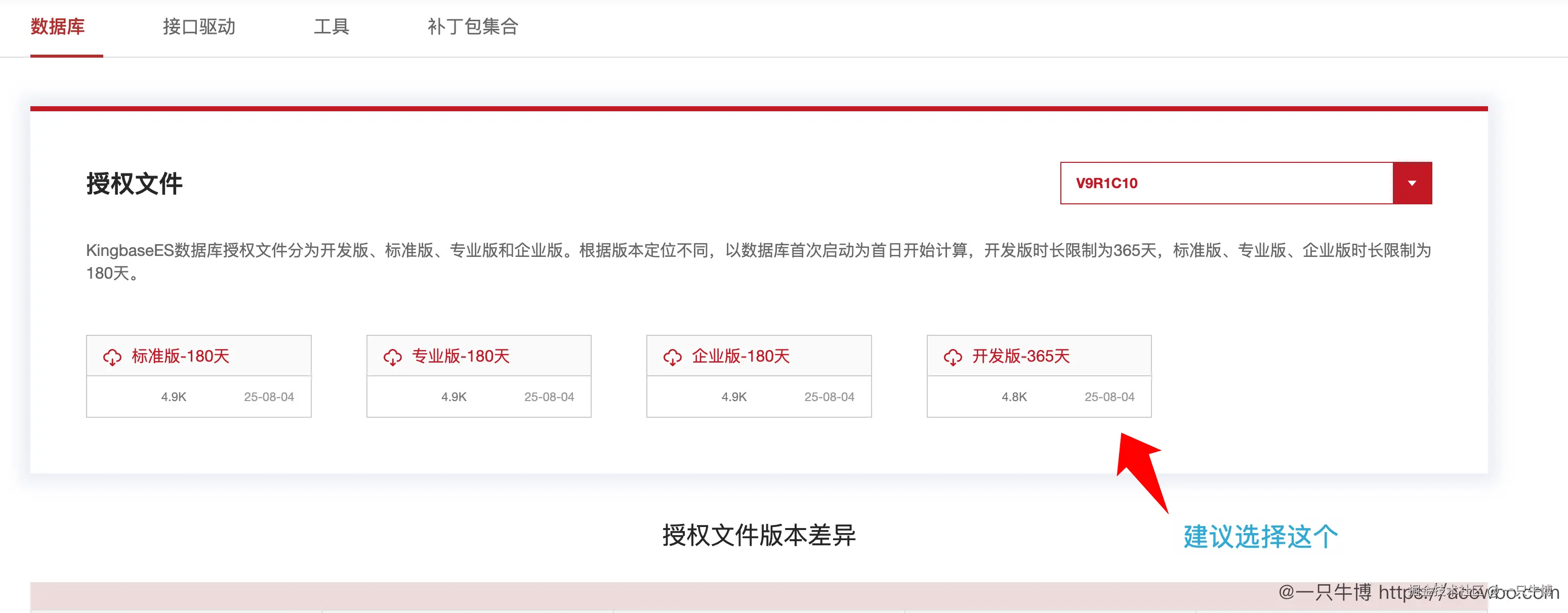Open the V9R1C10 version selector field
Screen dimensions: 1568x613
coord(1246,183)
